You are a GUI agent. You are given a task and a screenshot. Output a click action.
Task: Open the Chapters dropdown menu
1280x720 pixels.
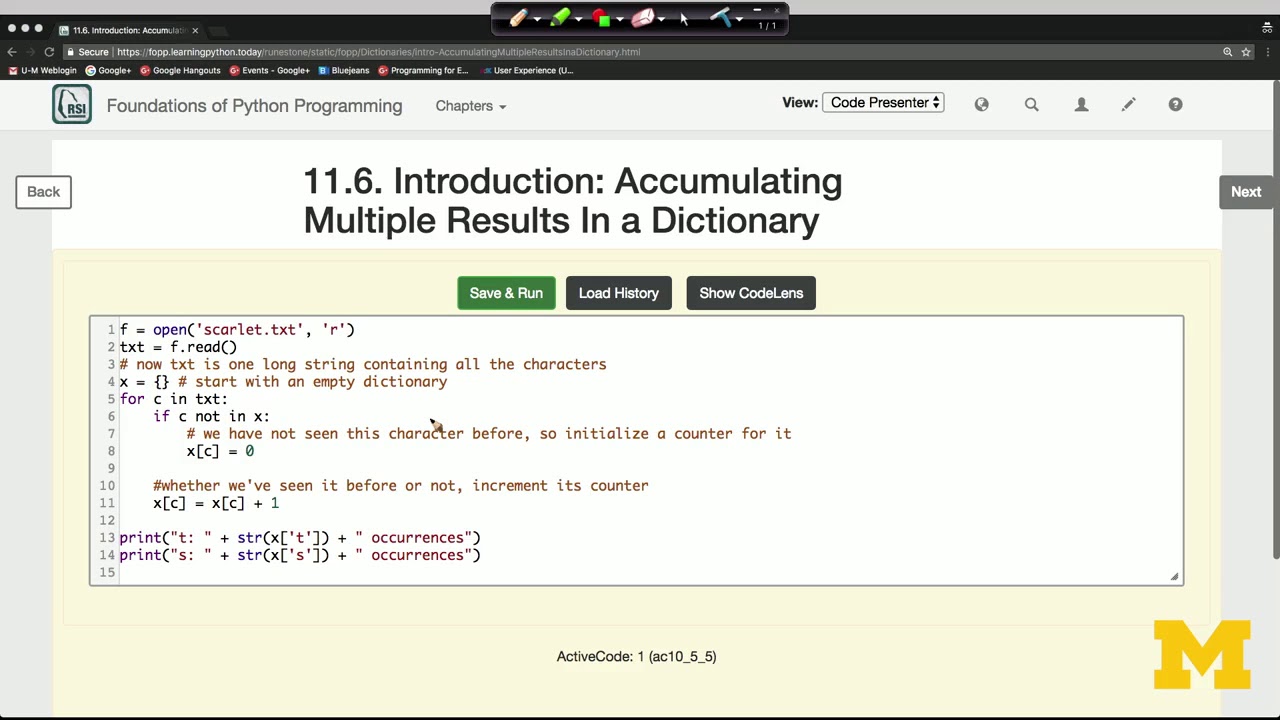click(470, 106)
